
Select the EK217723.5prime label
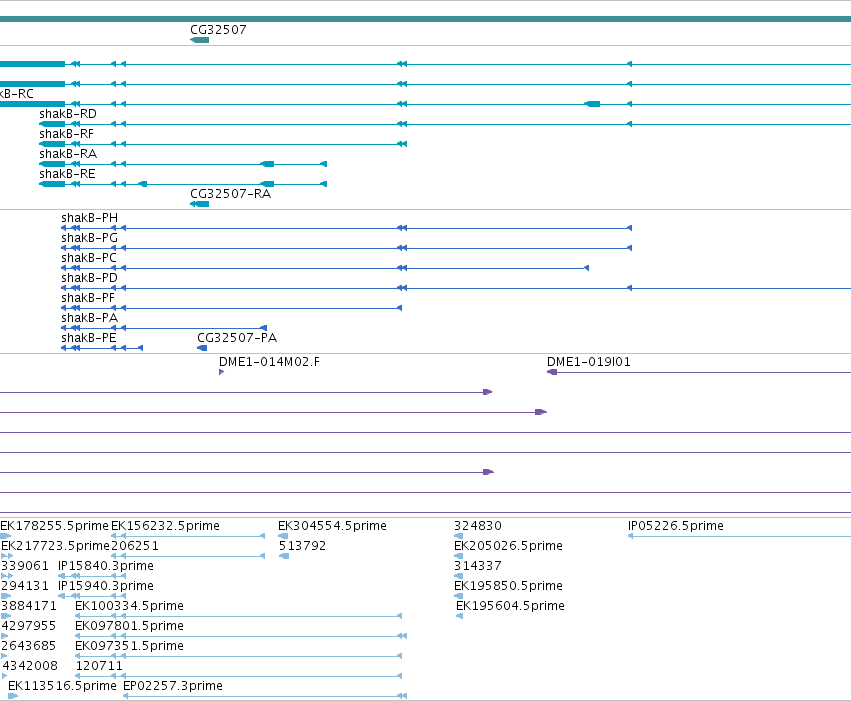point(55,546)
